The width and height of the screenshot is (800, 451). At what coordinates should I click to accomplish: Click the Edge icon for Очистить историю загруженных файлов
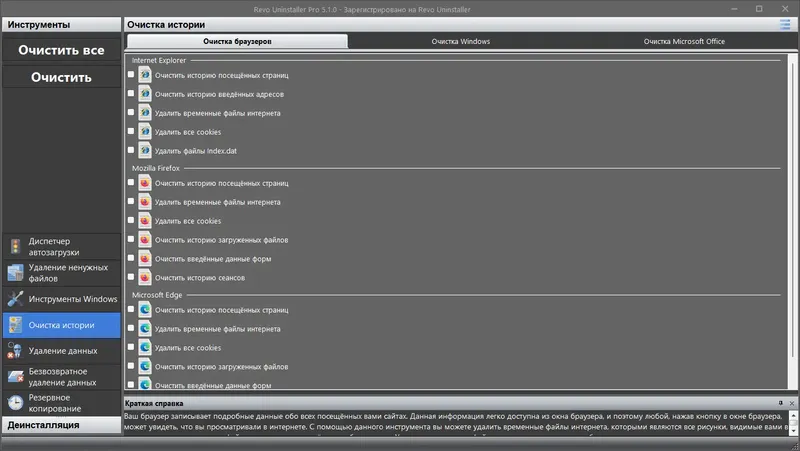tap(145, 366)
